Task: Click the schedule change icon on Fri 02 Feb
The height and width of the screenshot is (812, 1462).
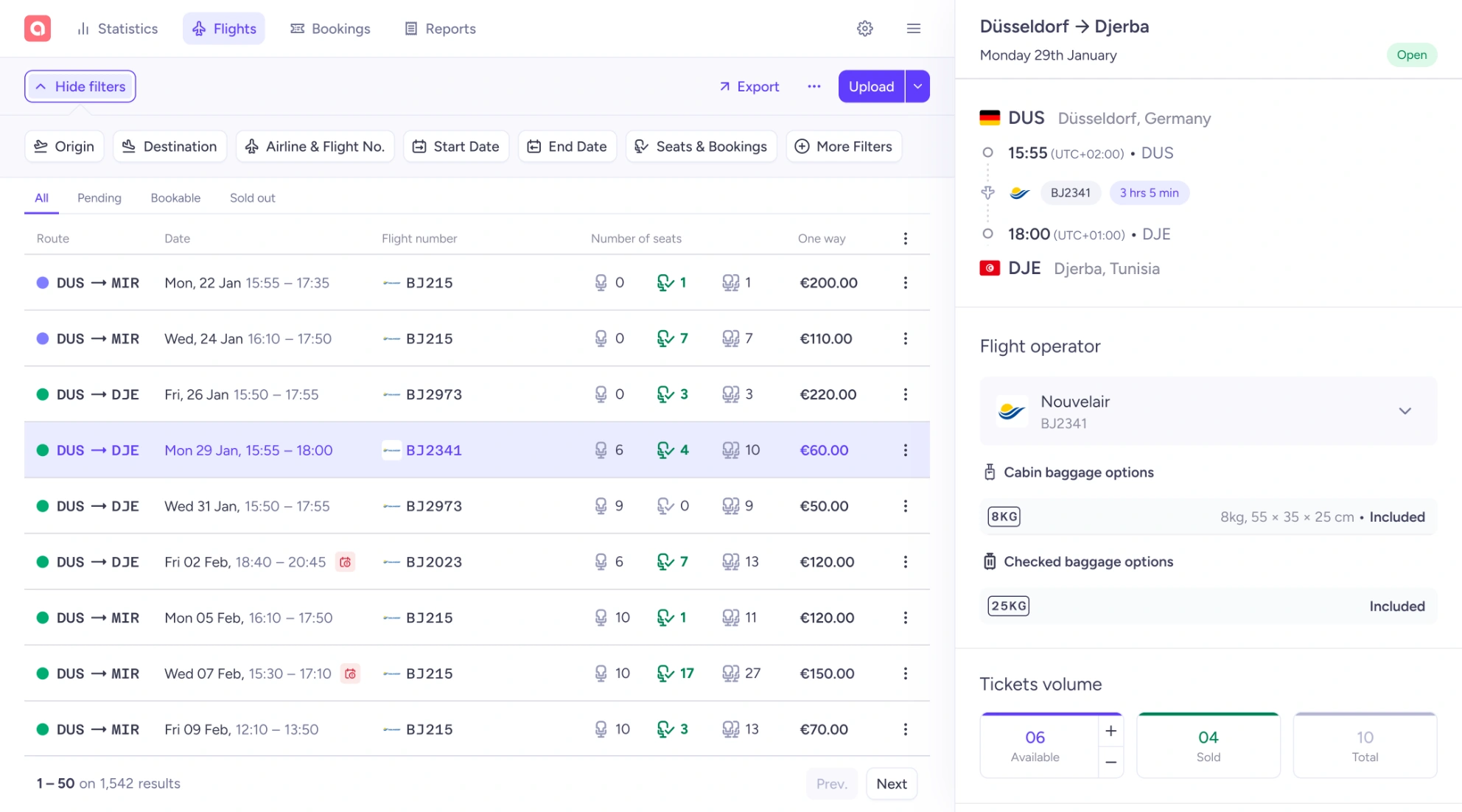Action: 345,562
